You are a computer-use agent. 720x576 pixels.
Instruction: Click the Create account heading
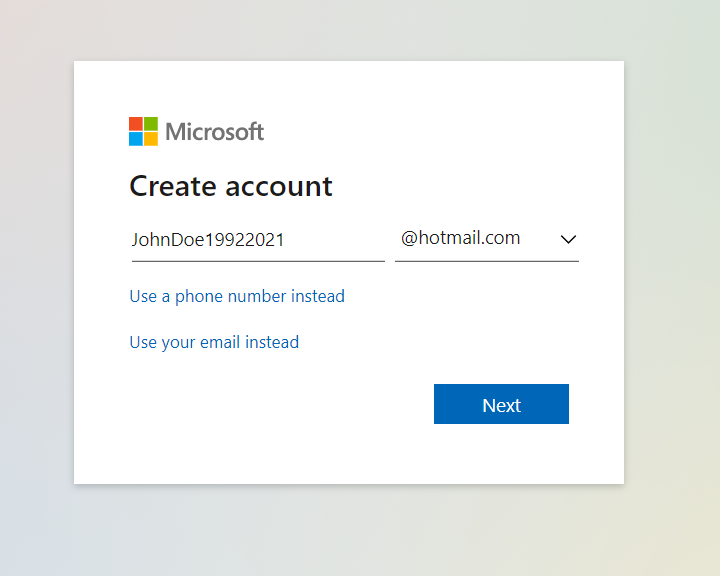(x=231, y=186)
